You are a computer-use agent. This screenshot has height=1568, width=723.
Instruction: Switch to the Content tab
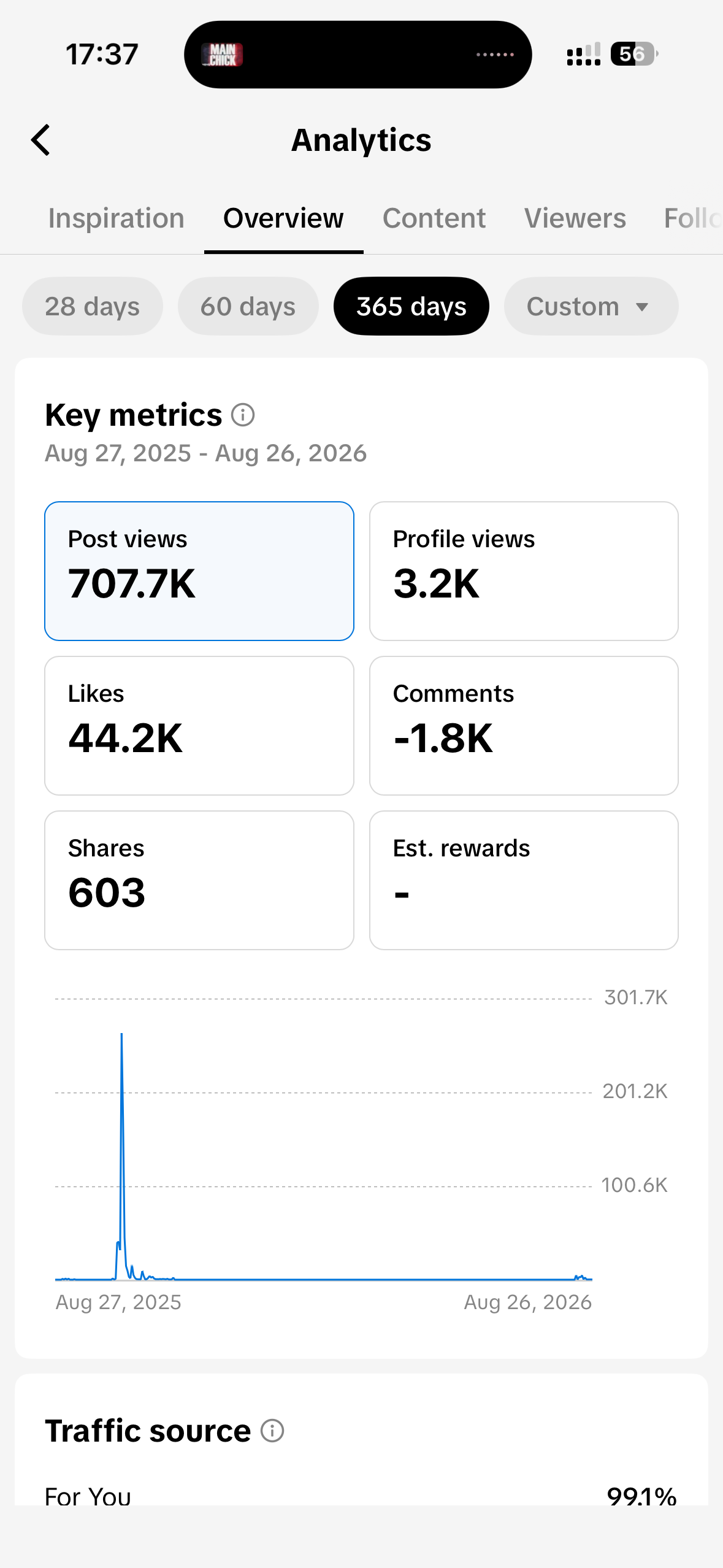[434, 218]
